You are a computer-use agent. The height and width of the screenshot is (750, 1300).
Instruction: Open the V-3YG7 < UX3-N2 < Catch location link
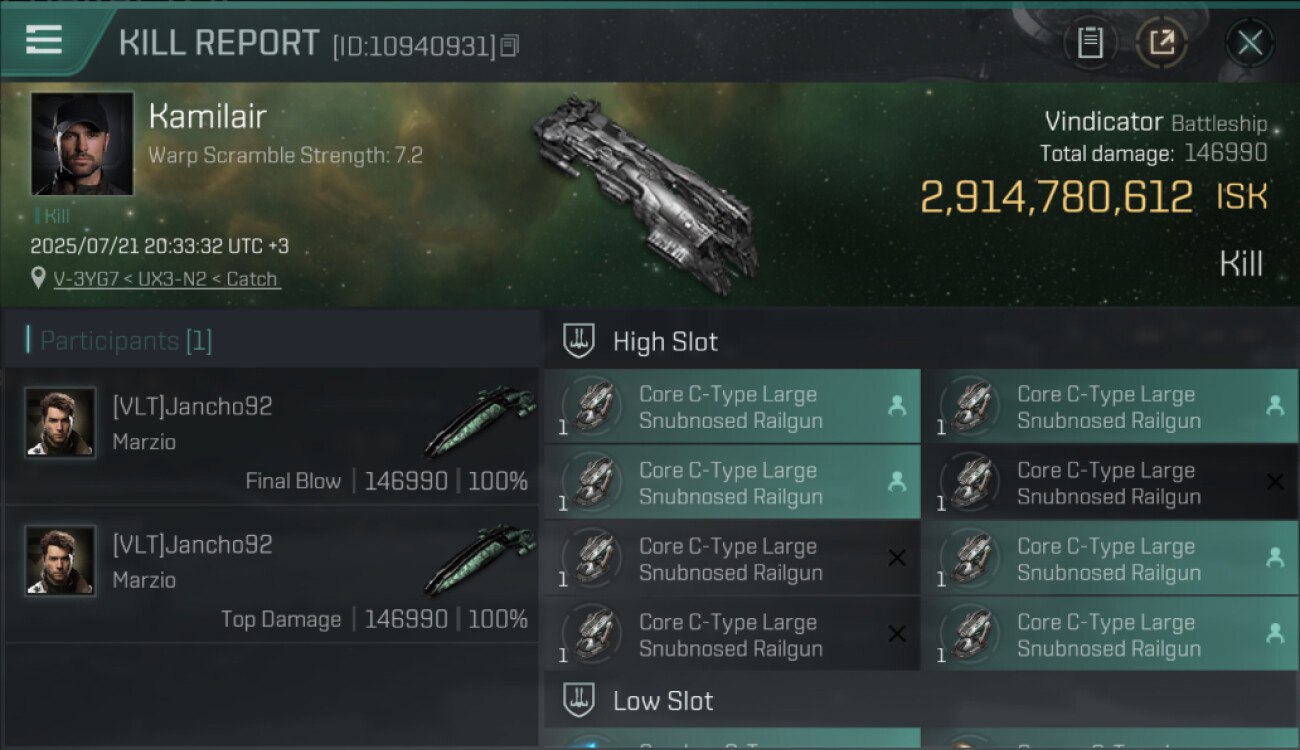[165, 279]
